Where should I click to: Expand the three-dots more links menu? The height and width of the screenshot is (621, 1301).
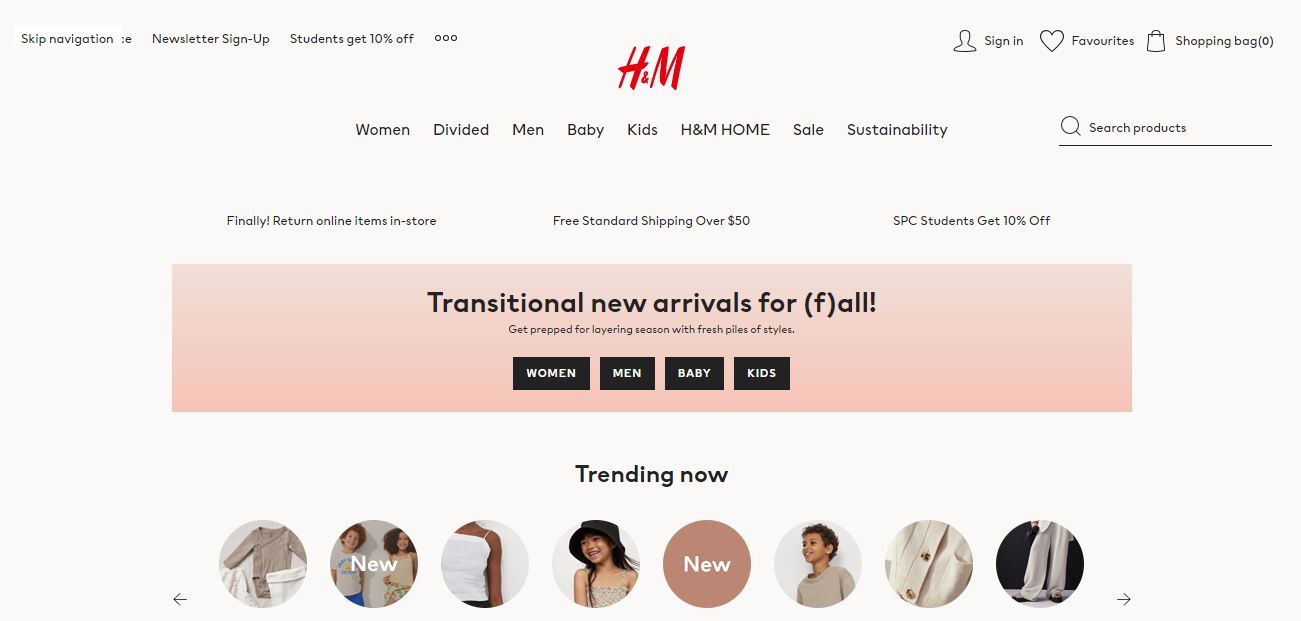point(446,38)
